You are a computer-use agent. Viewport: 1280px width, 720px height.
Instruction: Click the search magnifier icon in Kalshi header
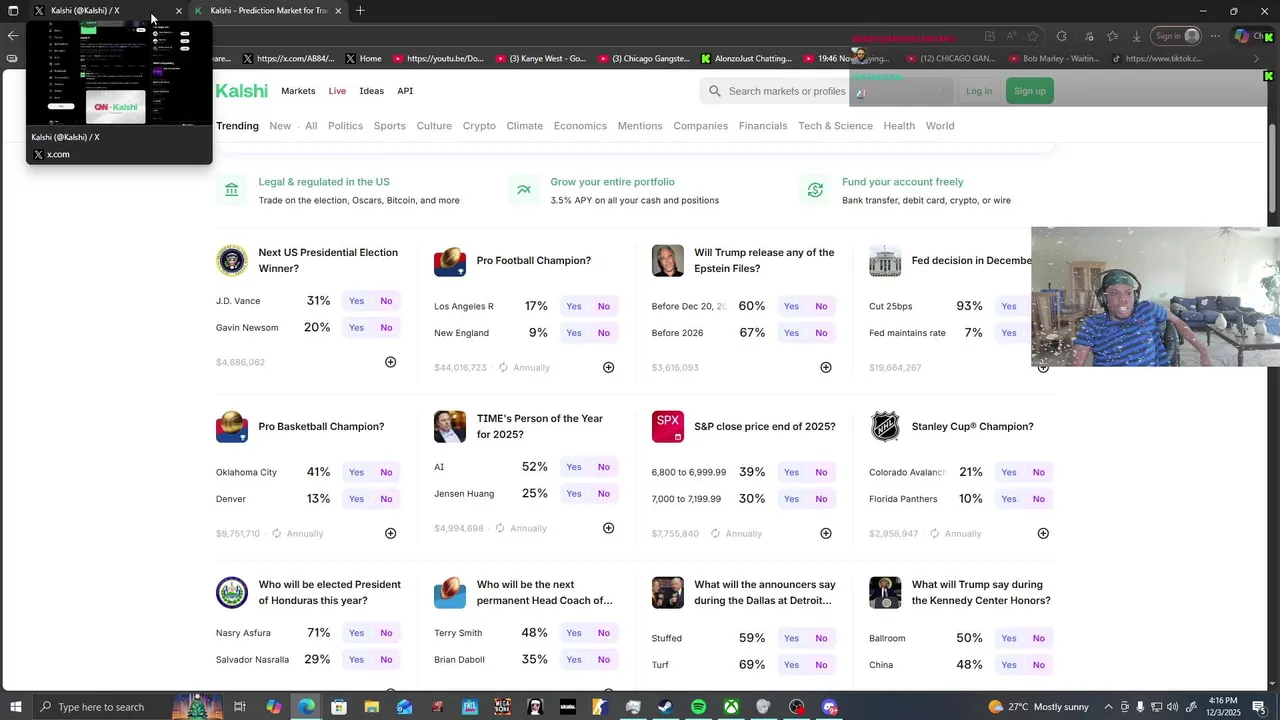click(x=715, y=91)
